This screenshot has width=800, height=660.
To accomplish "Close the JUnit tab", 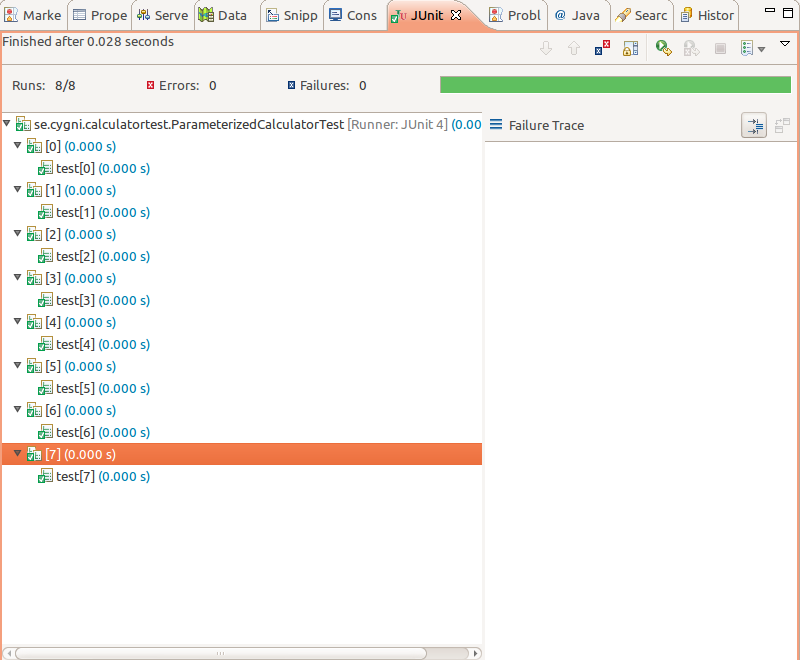I will point(456,15).
